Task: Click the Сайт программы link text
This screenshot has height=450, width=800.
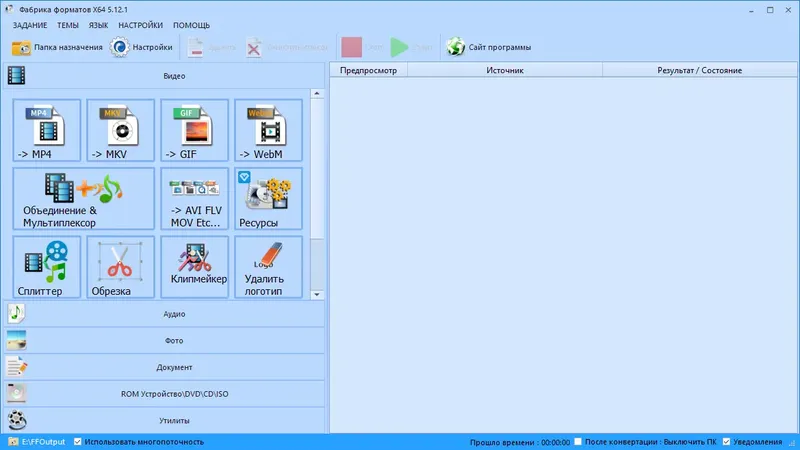Action: (x=499, y=47)
